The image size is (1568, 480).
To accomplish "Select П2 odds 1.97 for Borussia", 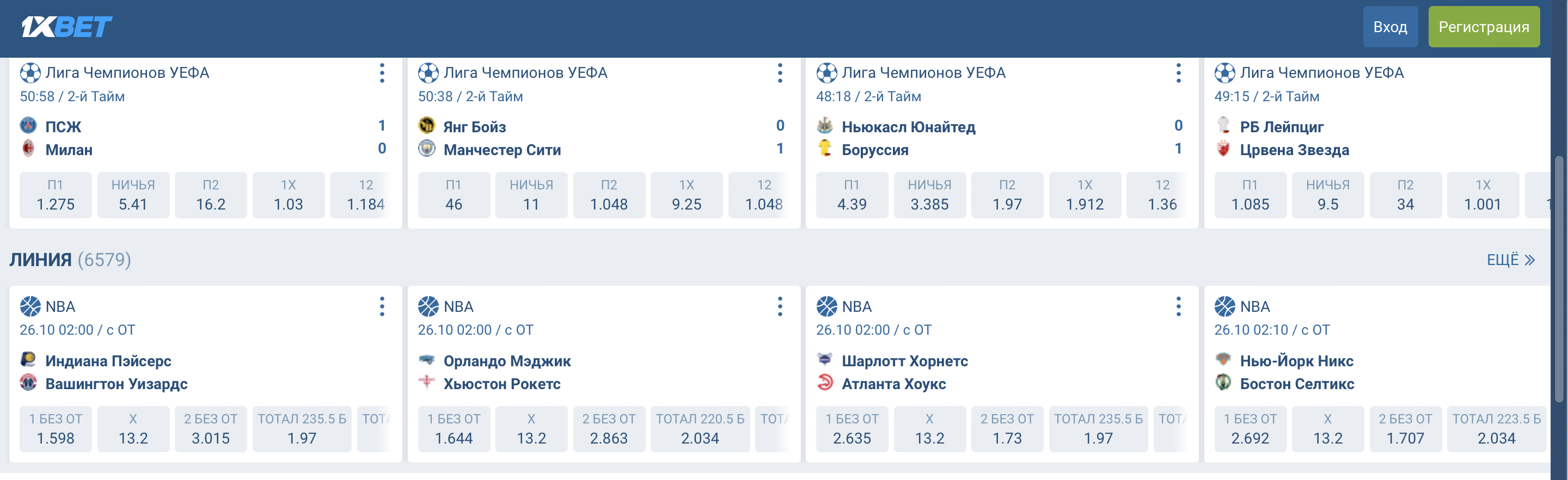I will coord(1007,195).
